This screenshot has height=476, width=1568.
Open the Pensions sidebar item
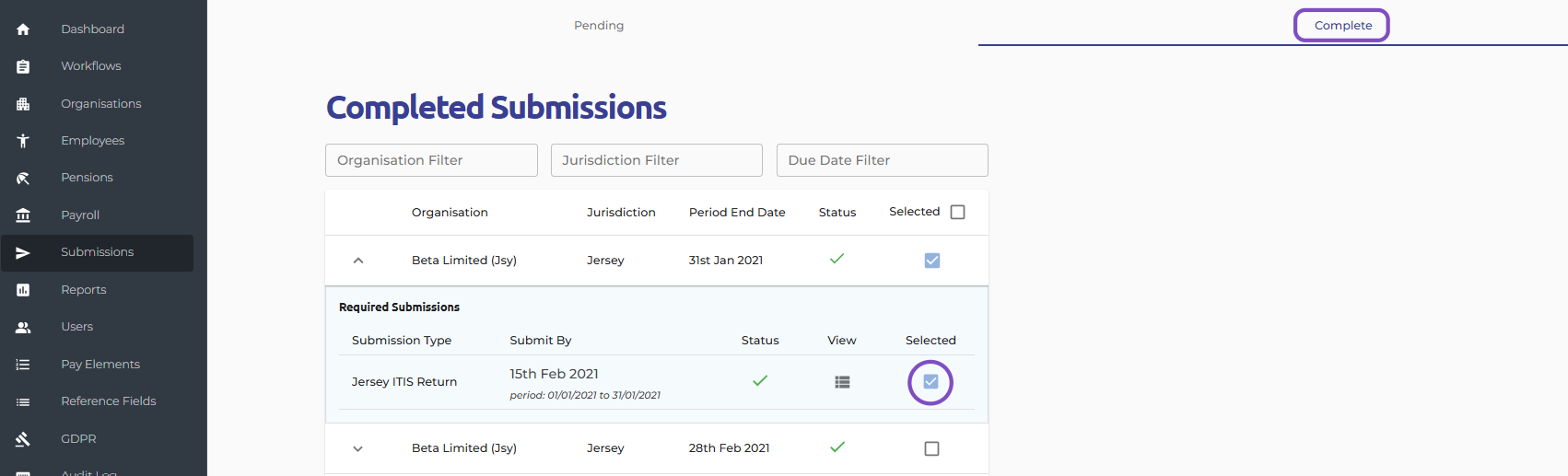tap(87, 178)
